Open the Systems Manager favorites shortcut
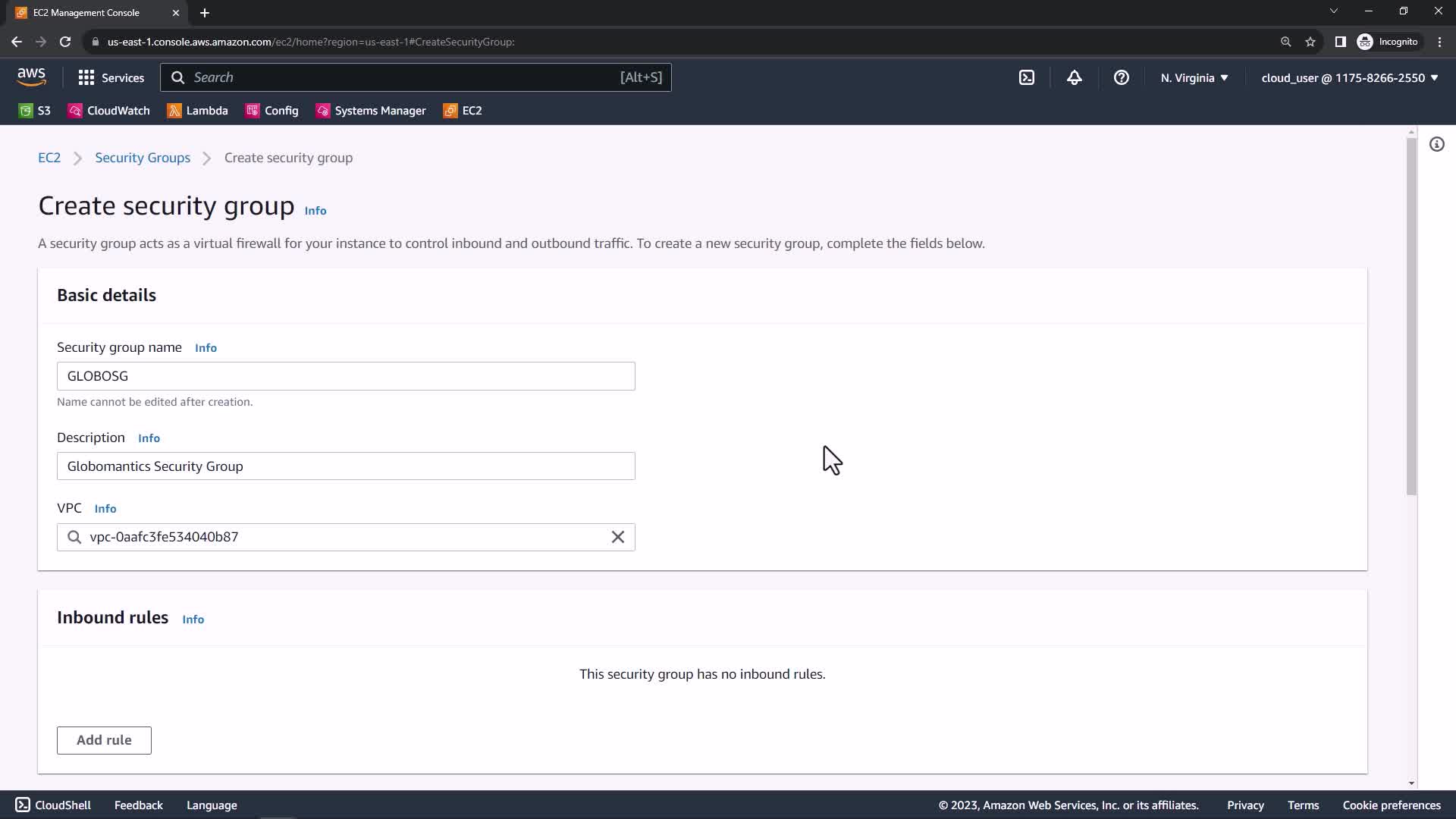 click(x=371, y=111)
